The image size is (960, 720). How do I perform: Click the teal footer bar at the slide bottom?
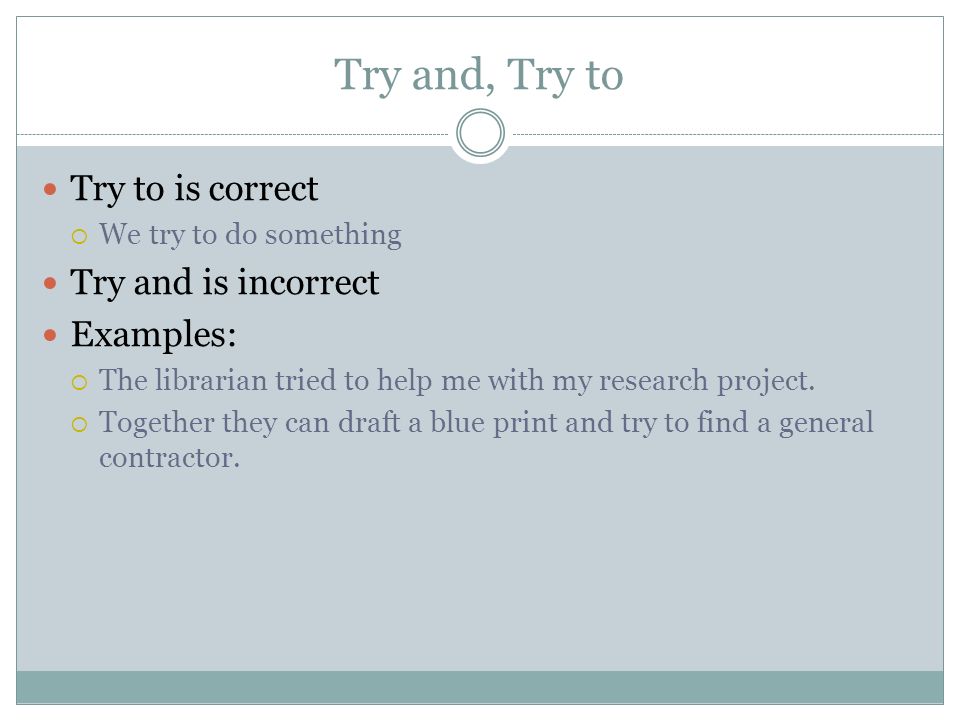tap(480, 688)
